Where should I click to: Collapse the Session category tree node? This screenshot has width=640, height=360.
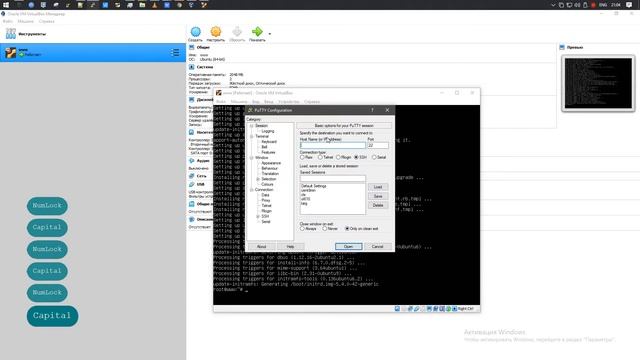(251, 126)
